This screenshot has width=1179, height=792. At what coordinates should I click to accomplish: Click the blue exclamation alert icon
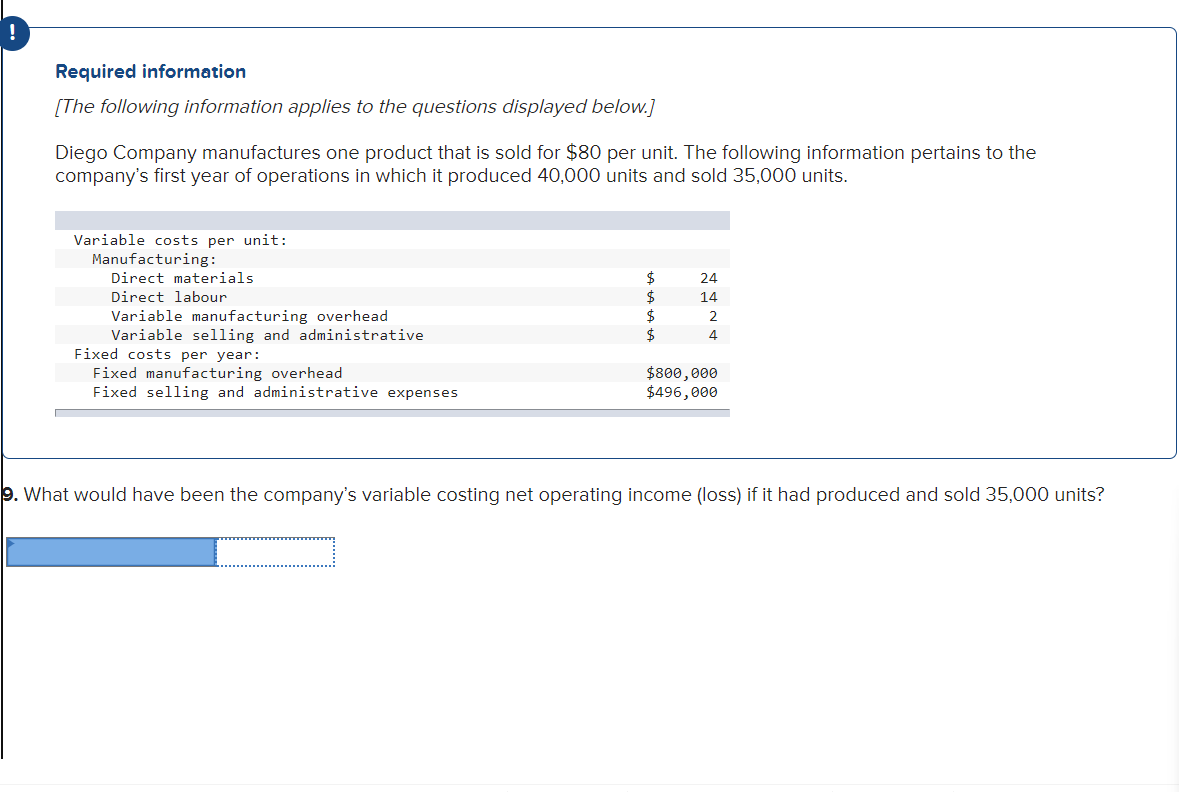(x=13, y=33)
